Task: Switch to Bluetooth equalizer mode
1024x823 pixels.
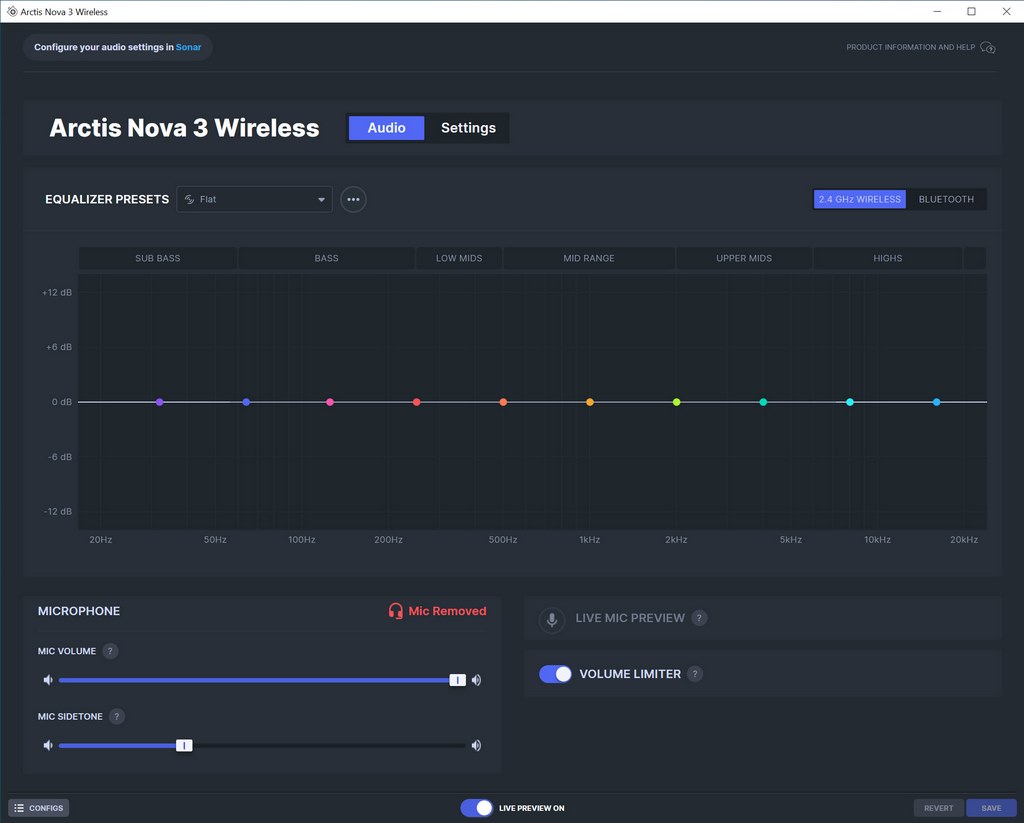Action: coord(946,199)
